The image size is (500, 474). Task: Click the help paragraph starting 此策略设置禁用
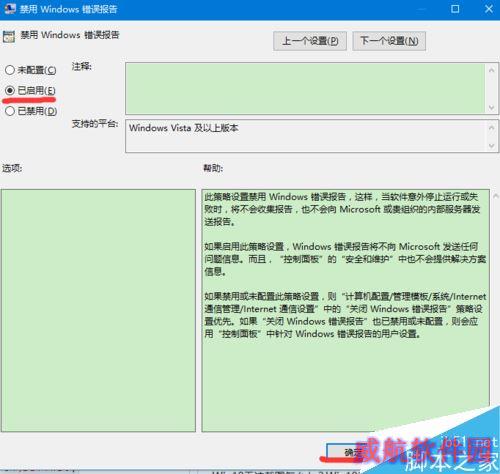click(x=342, y=209)
